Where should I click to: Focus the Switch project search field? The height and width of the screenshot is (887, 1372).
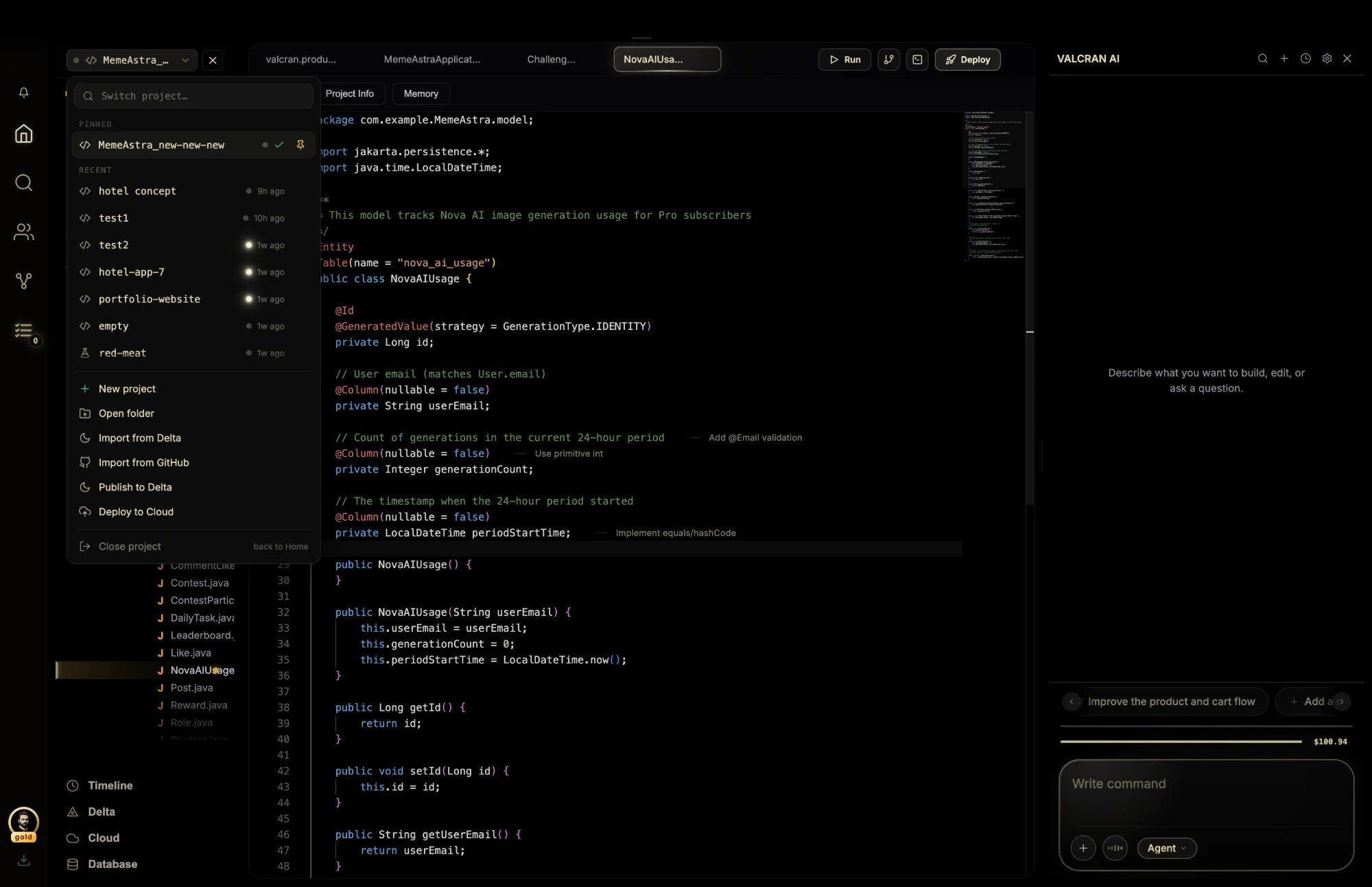point(193,96)
